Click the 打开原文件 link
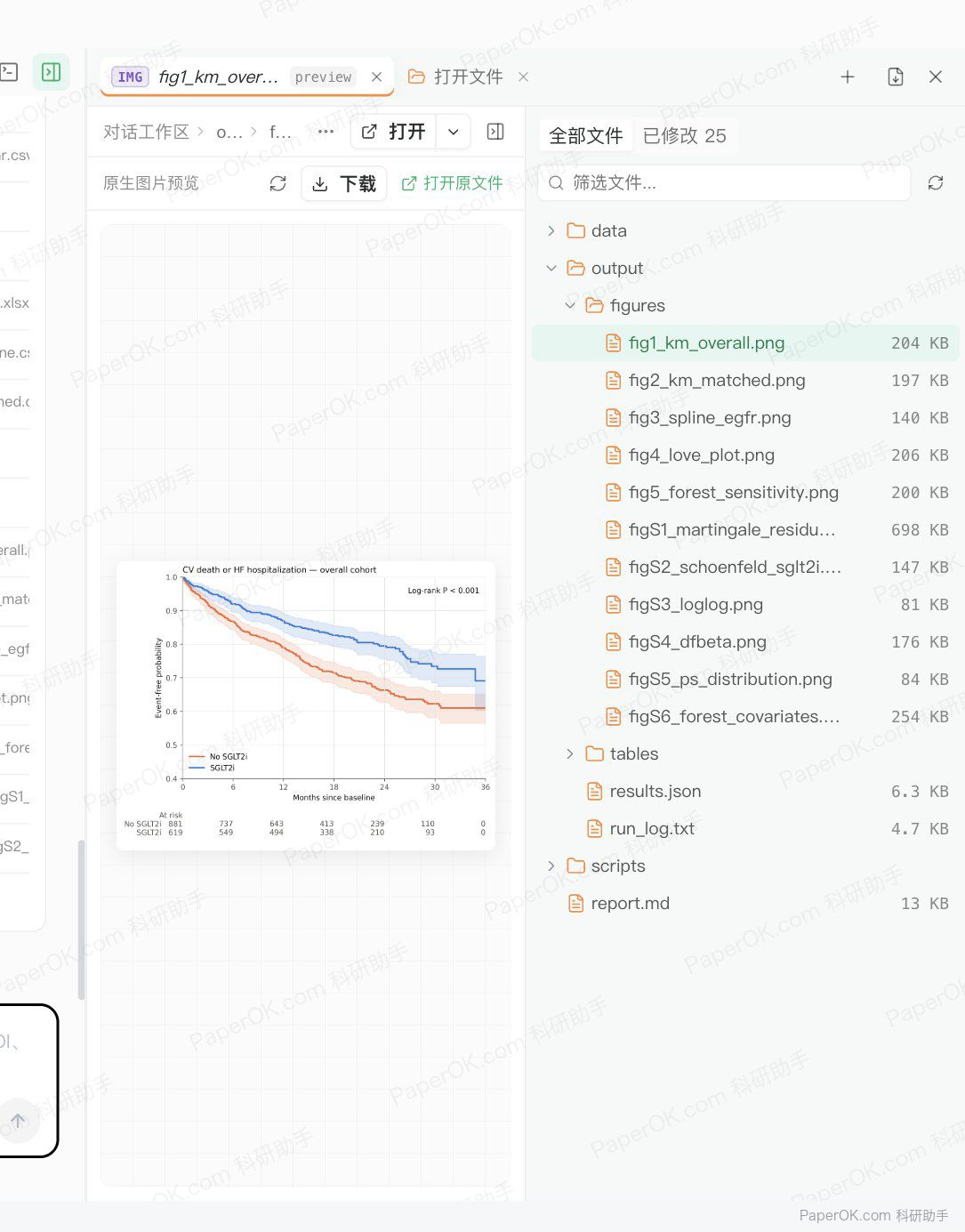The height and width of the screenshot is (1232, 965). tap(452, 183)
